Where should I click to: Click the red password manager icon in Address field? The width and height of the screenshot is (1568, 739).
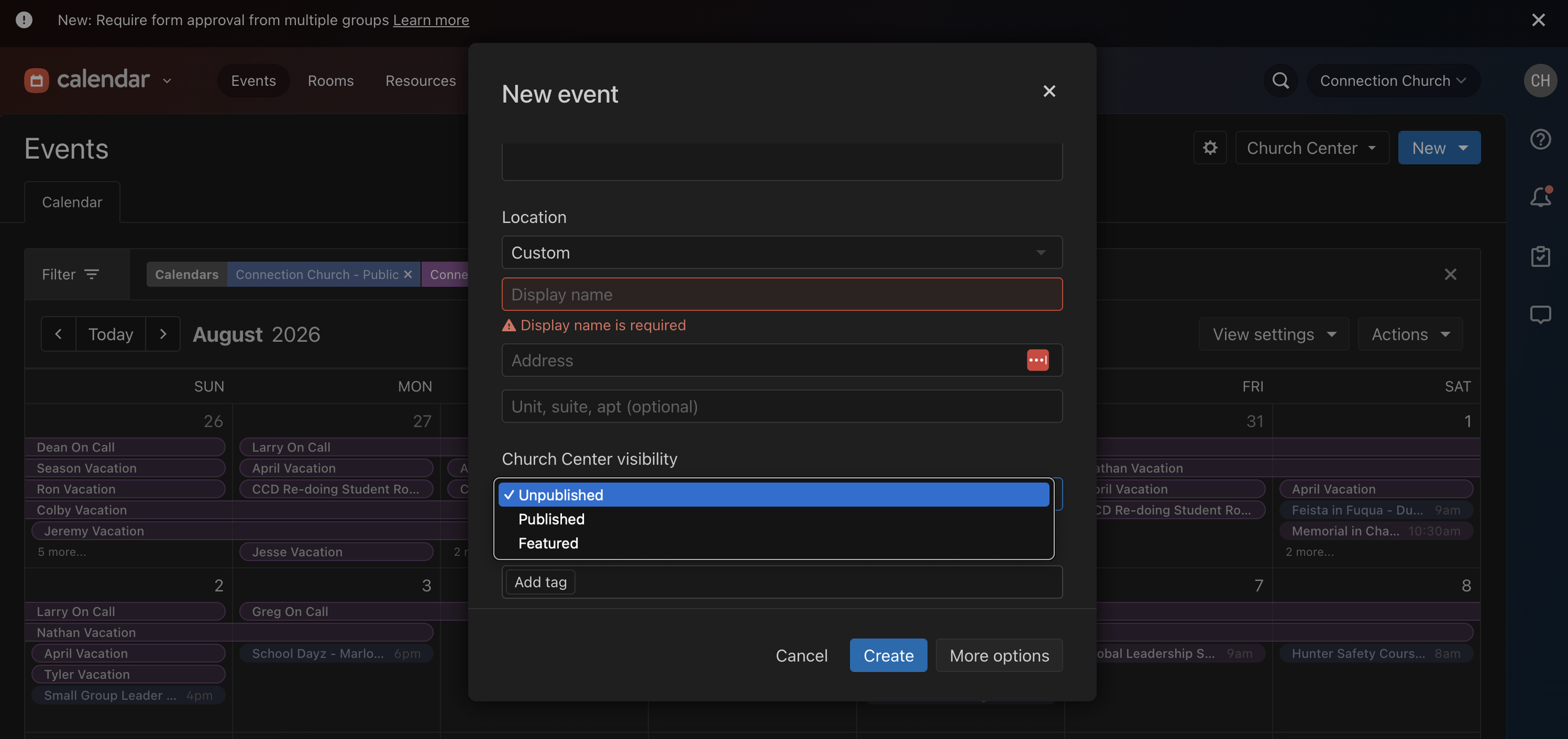pos(1037,360)
